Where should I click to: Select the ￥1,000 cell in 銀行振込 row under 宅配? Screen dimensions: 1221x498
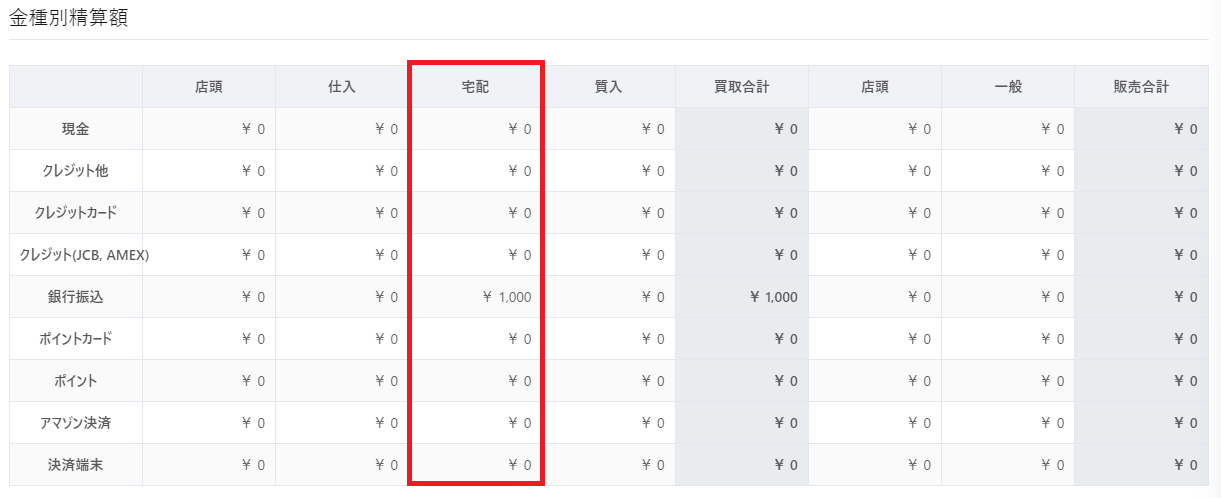coord(475,297)
